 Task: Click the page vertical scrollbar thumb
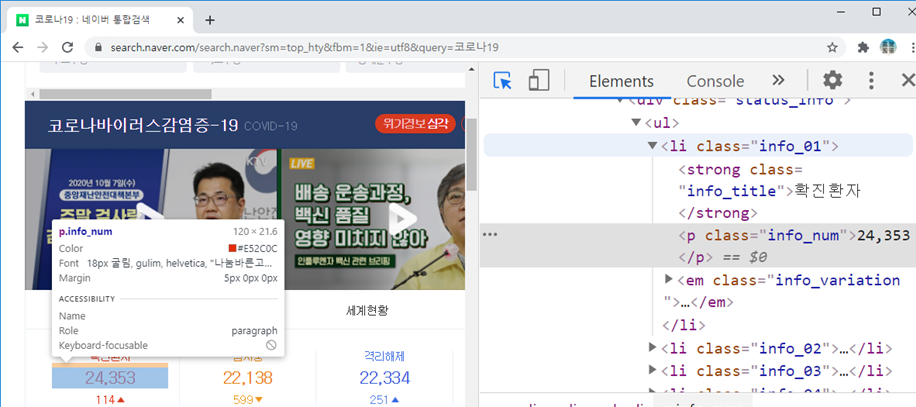tap(471, 154)
